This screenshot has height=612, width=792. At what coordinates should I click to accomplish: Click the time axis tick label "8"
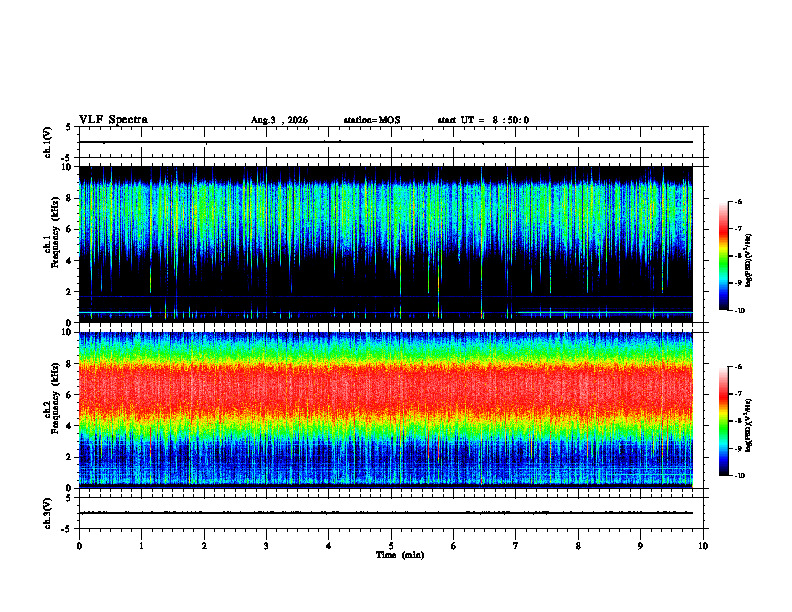coord(578,546)
